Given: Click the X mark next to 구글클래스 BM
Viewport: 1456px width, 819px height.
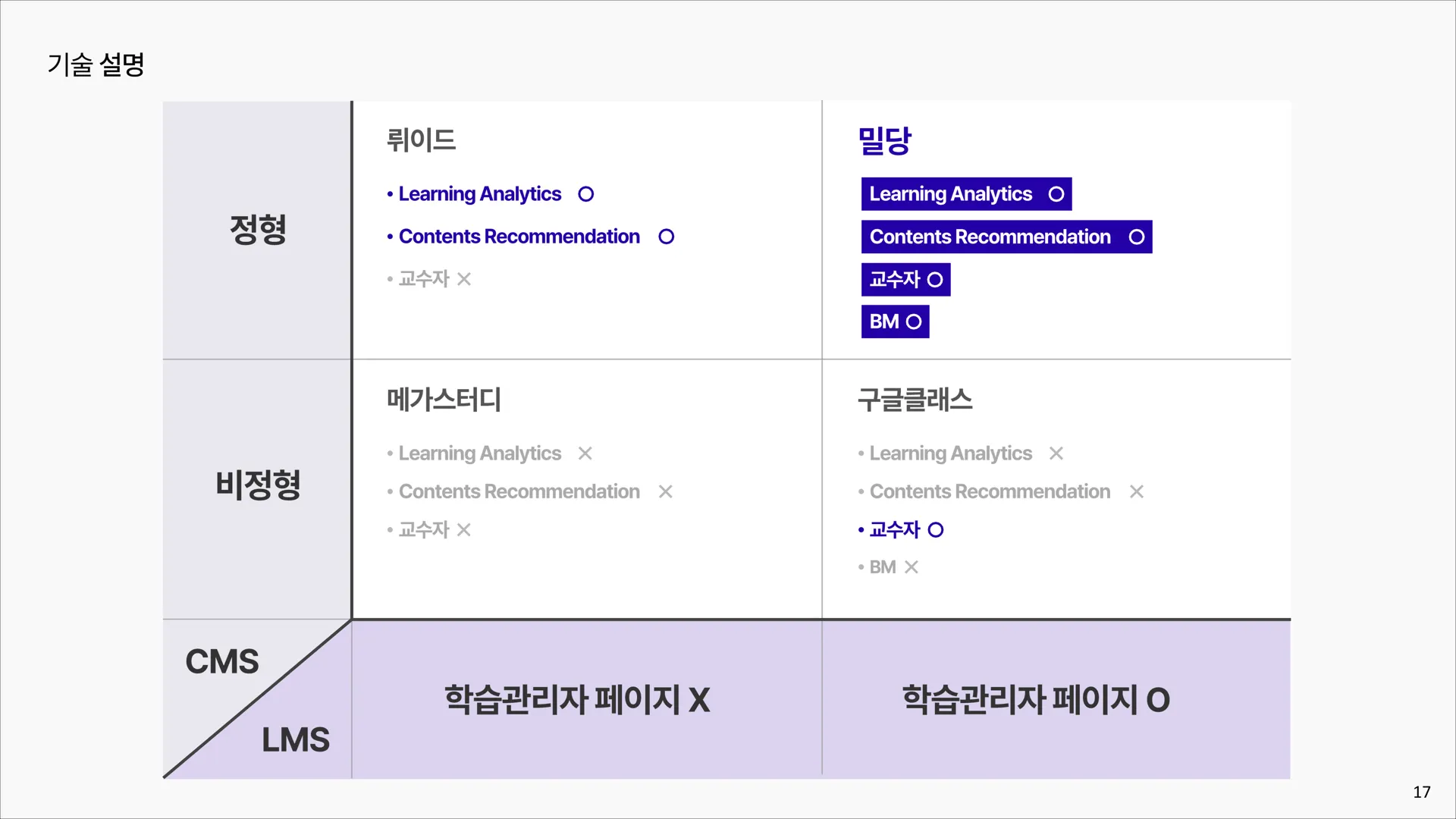Looking at the screenshot, I should point(912,567).
